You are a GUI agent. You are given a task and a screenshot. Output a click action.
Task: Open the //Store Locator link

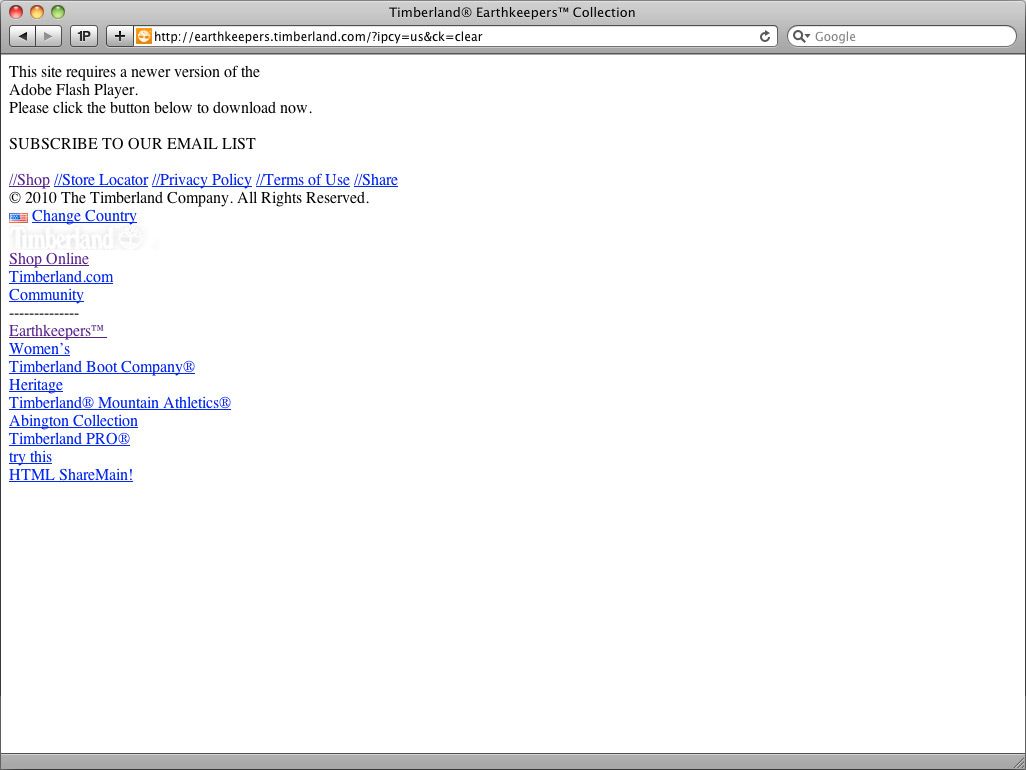tap(101, 180)
